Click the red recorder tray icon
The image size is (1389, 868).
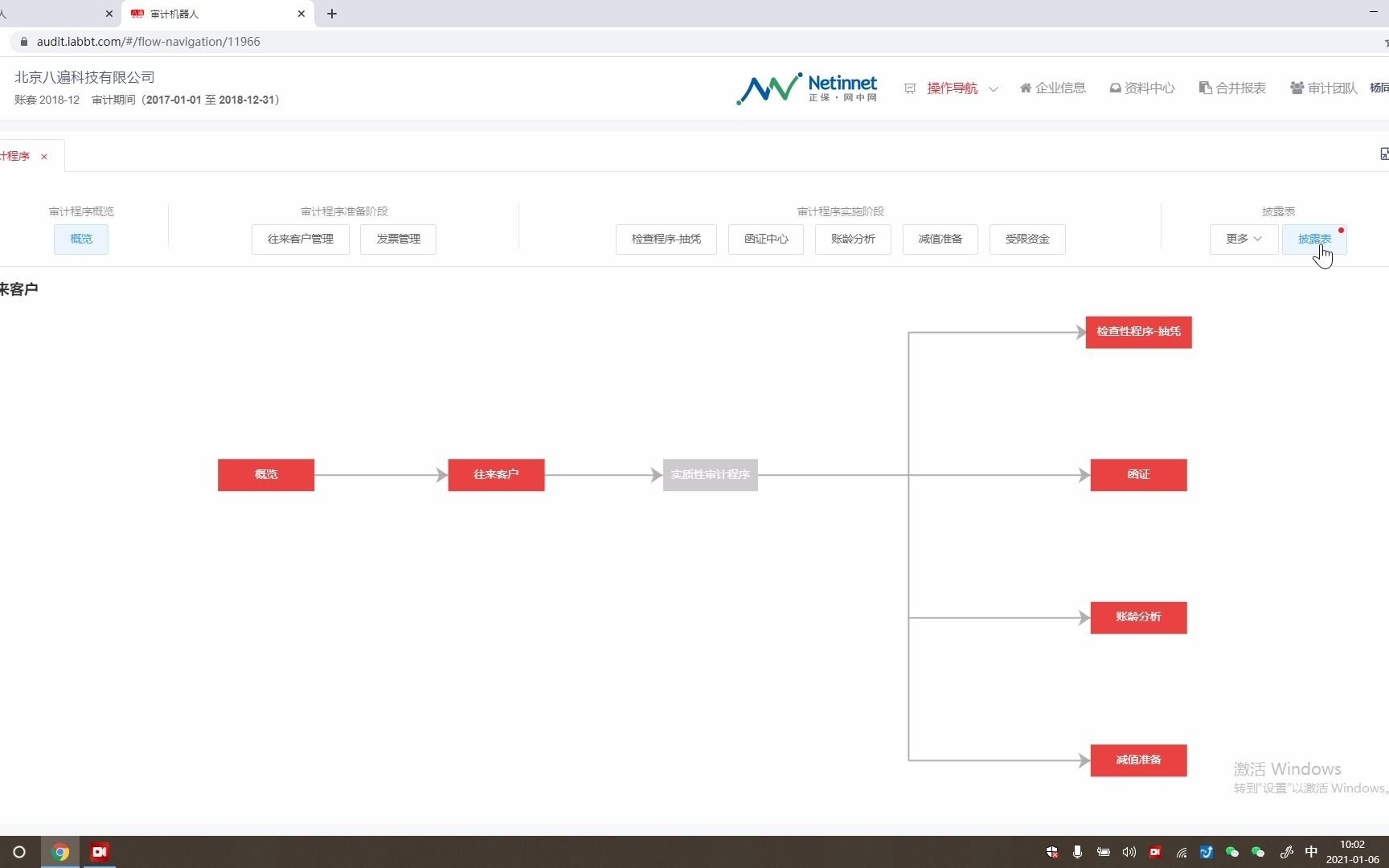coord(1155,852)
